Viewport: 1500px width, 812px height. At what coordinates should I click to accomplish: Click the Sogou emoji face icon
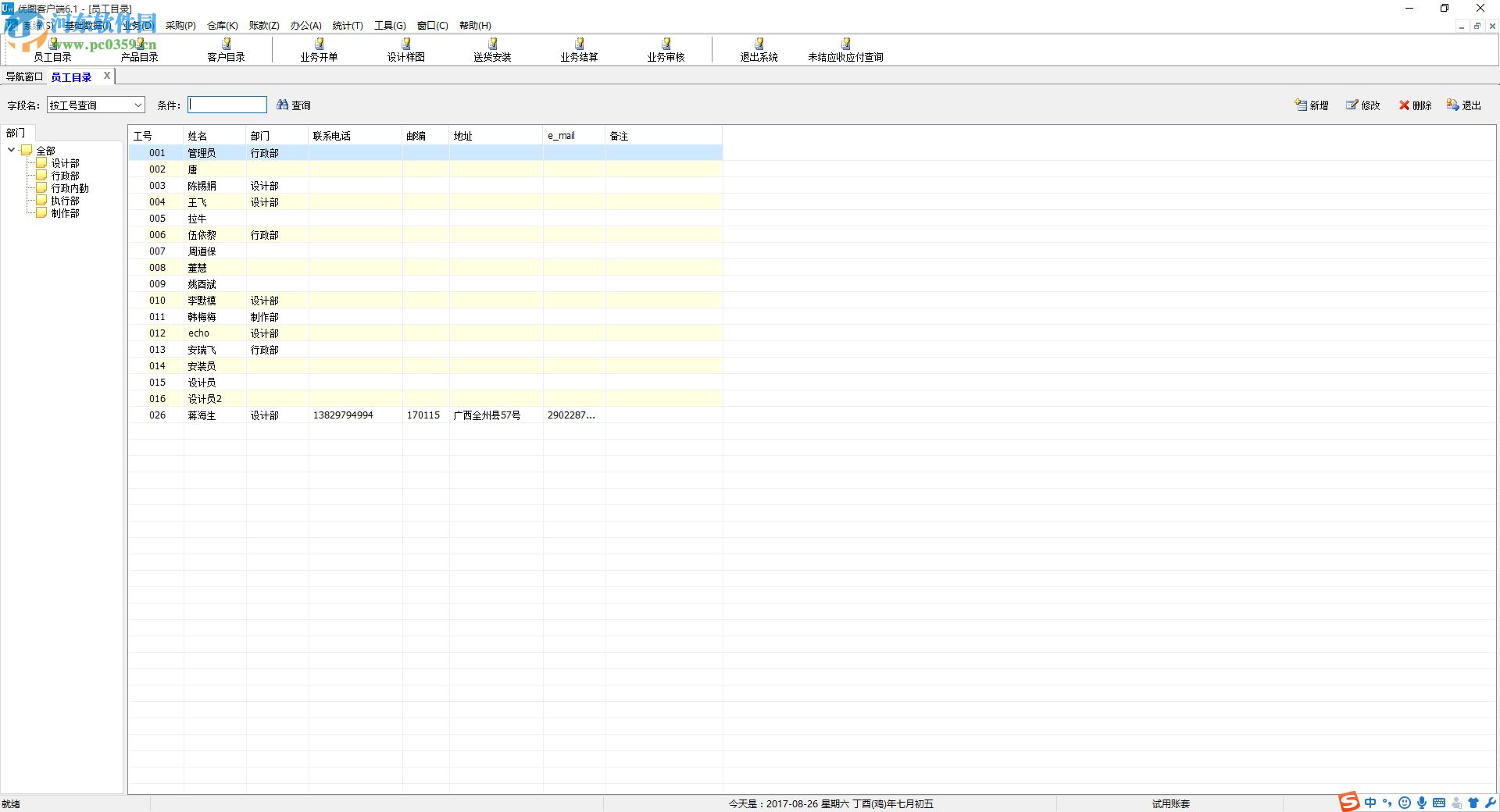[1405, 803]
